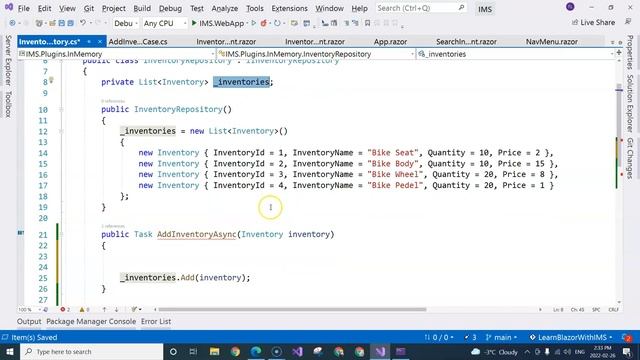
Task: Open the main branch dropdown in status bar
Action: point(501,338)
